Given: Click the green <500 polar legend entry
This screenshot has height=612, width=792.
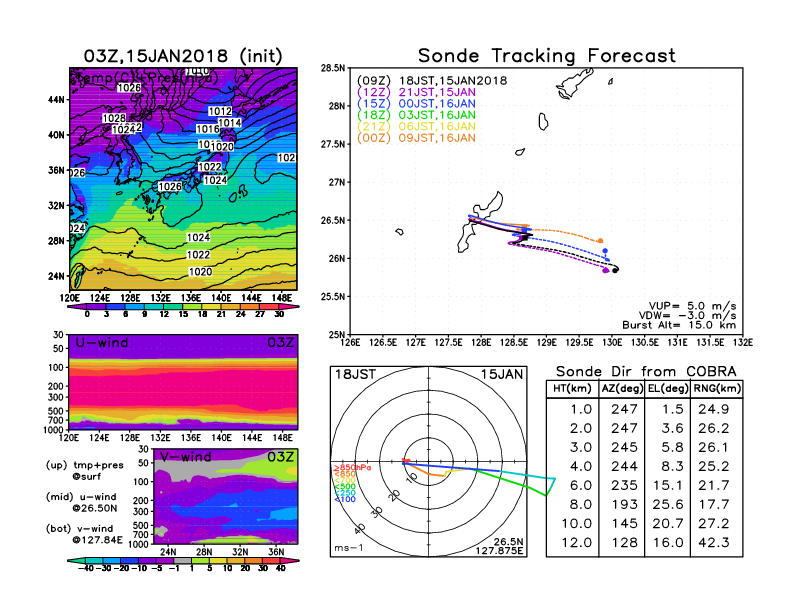Looking at the screenshot, I should click(x=344, y=487).
